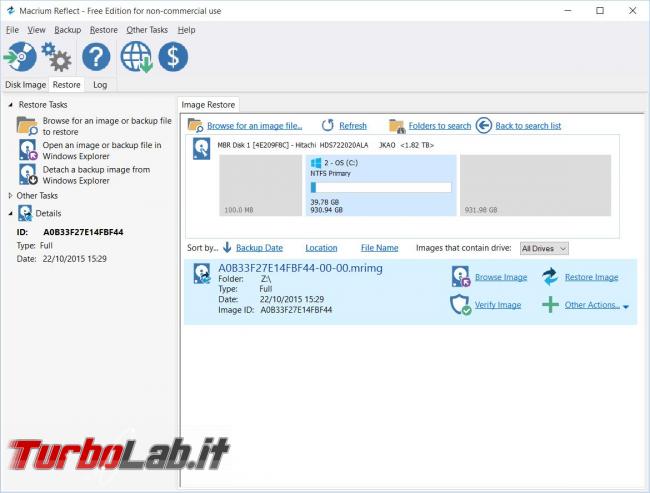The height and width of the screenshot is (493, 650).
Task: Click the Detach backup image icon
Action: point(28,175)
